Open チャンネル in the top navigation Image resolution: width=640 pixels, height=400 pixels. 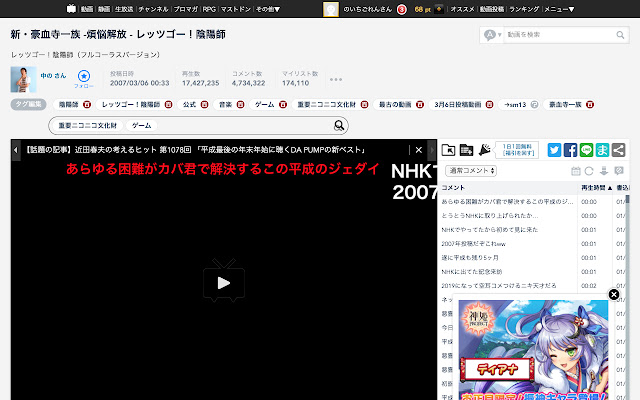pos(153,9)
